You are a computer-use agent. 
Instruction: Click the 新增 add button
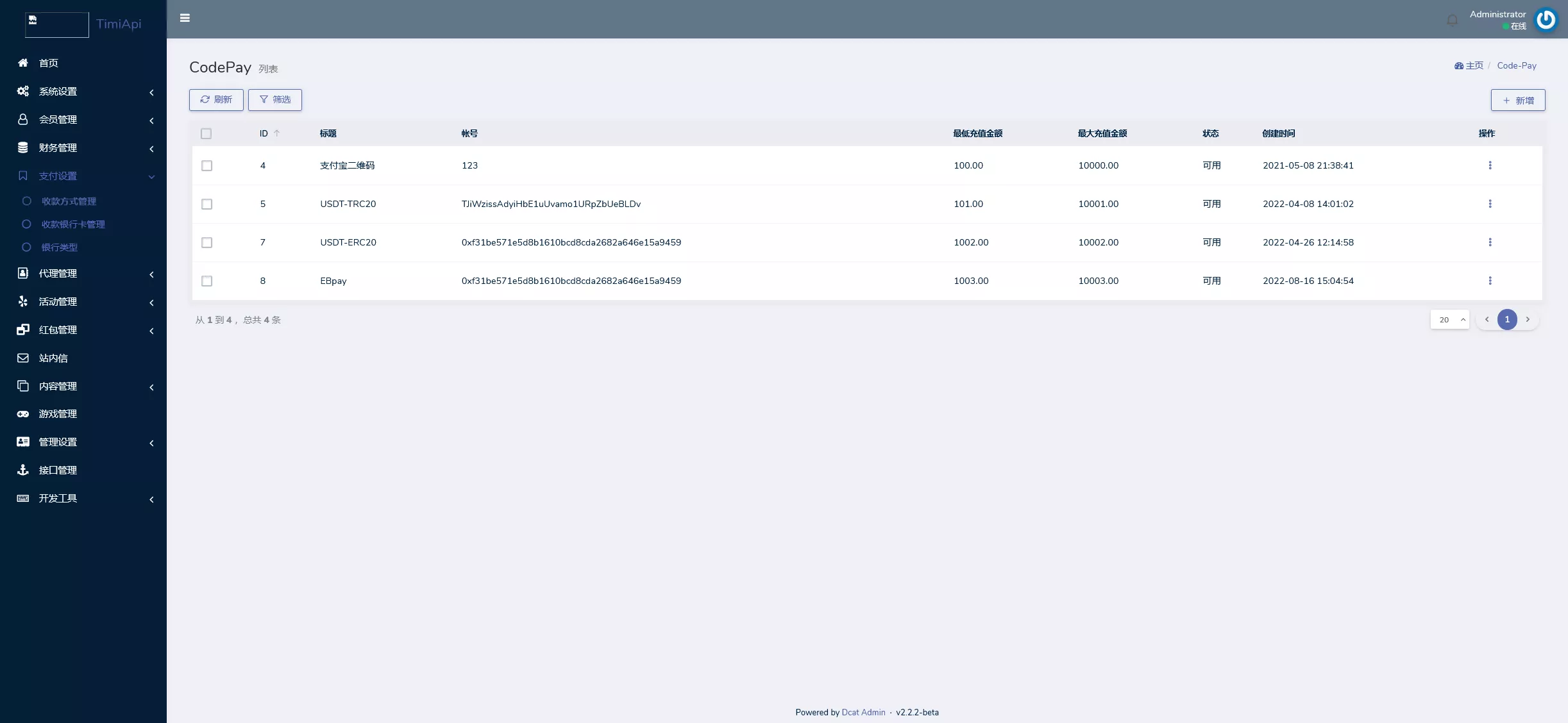pyautogui.click(x=1517, y=101)
